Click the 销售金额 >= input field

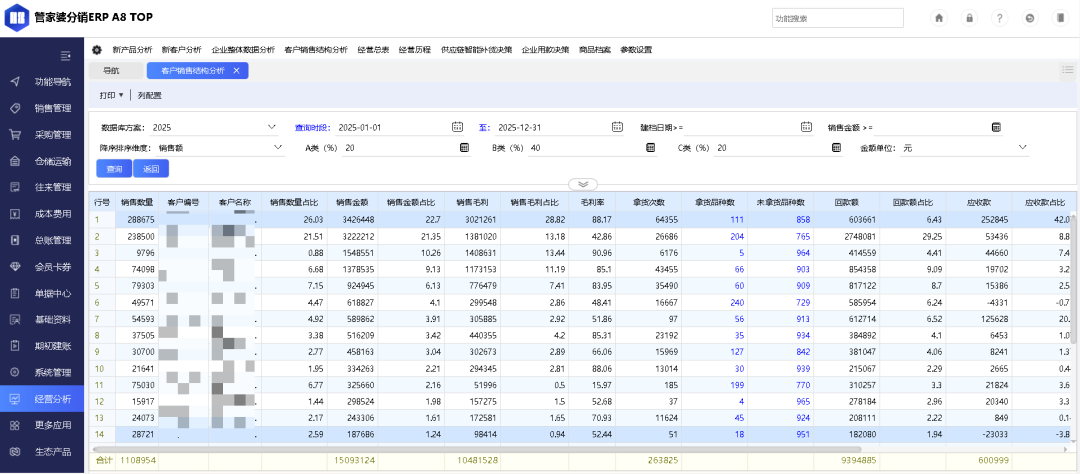pyautogui.click(x=932, y=127)
